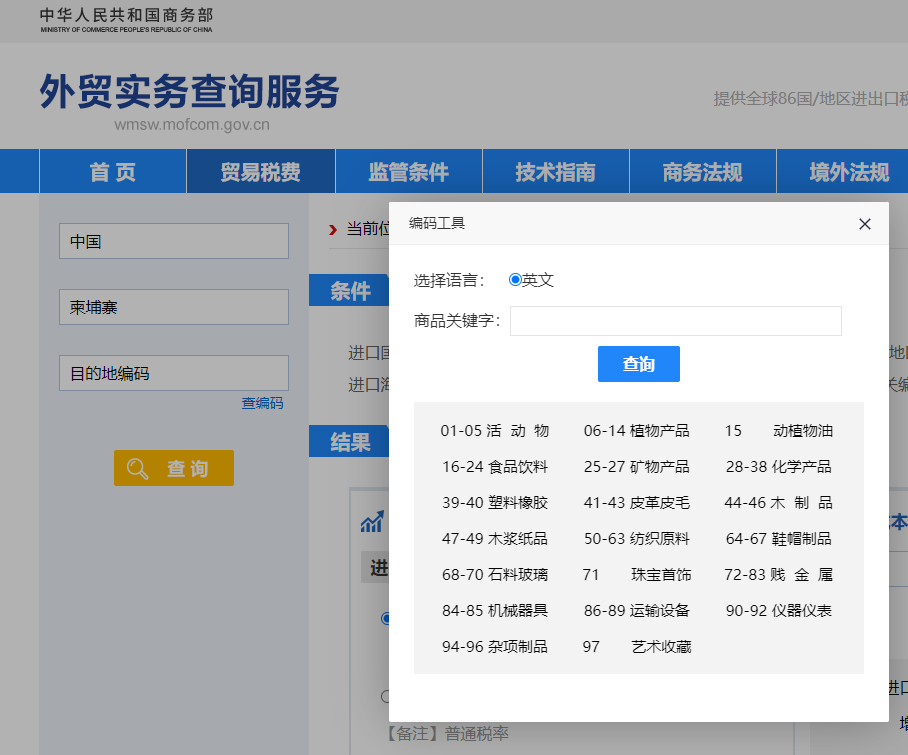Image resolution: width=908 pixels, height=755 pixels.
Task: Click the 条件 section header
Action: click(x=350, y=290)
